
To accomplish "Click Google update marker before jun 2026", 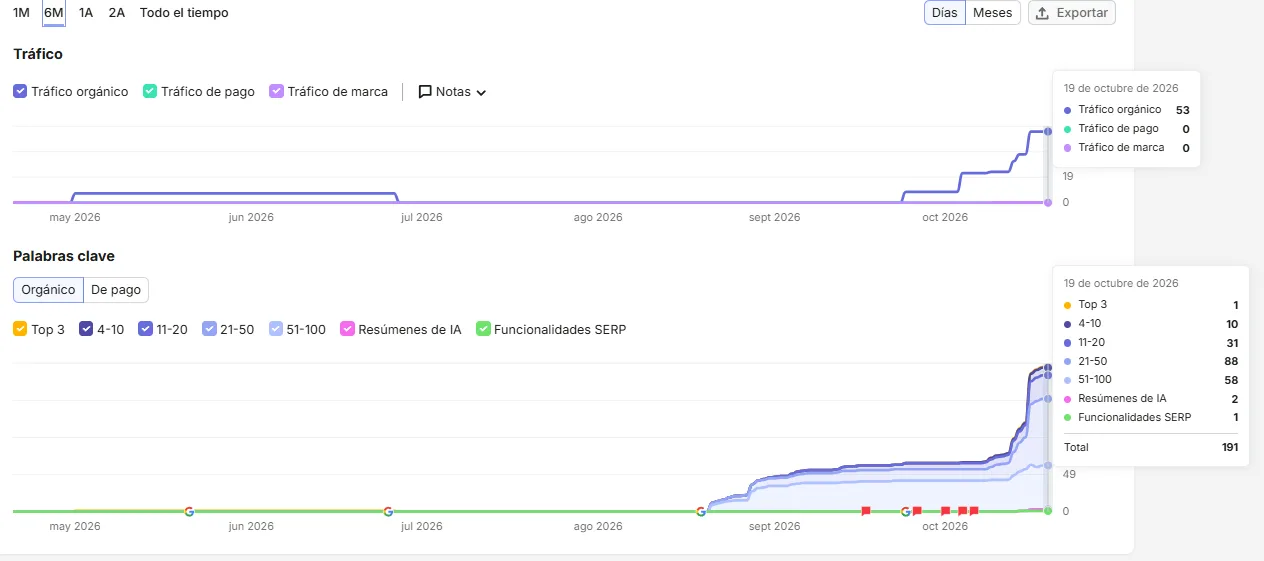I will (189, 511).
